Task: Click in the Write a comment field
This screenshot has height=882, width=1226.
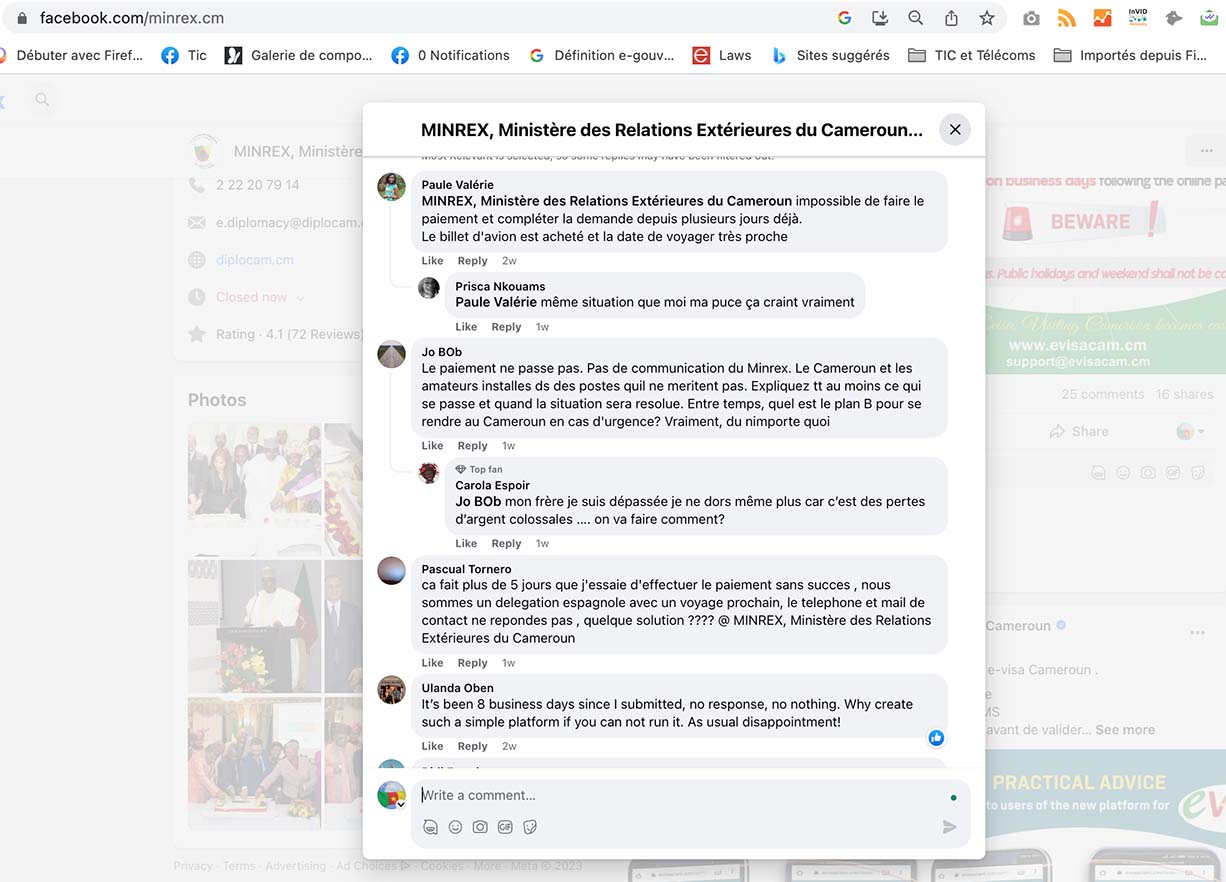Action: click(680, 795)
